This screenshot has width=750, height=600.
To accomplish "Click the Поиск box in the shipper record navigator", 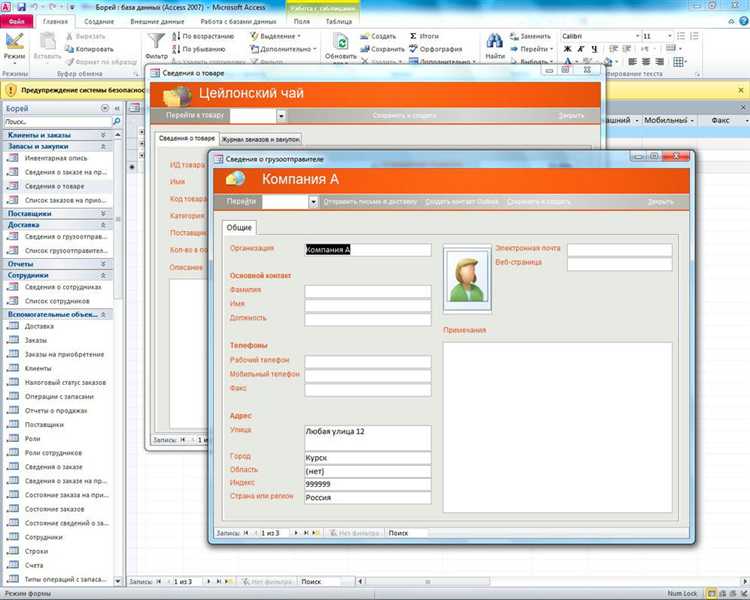I will click(x=407, y=533).
